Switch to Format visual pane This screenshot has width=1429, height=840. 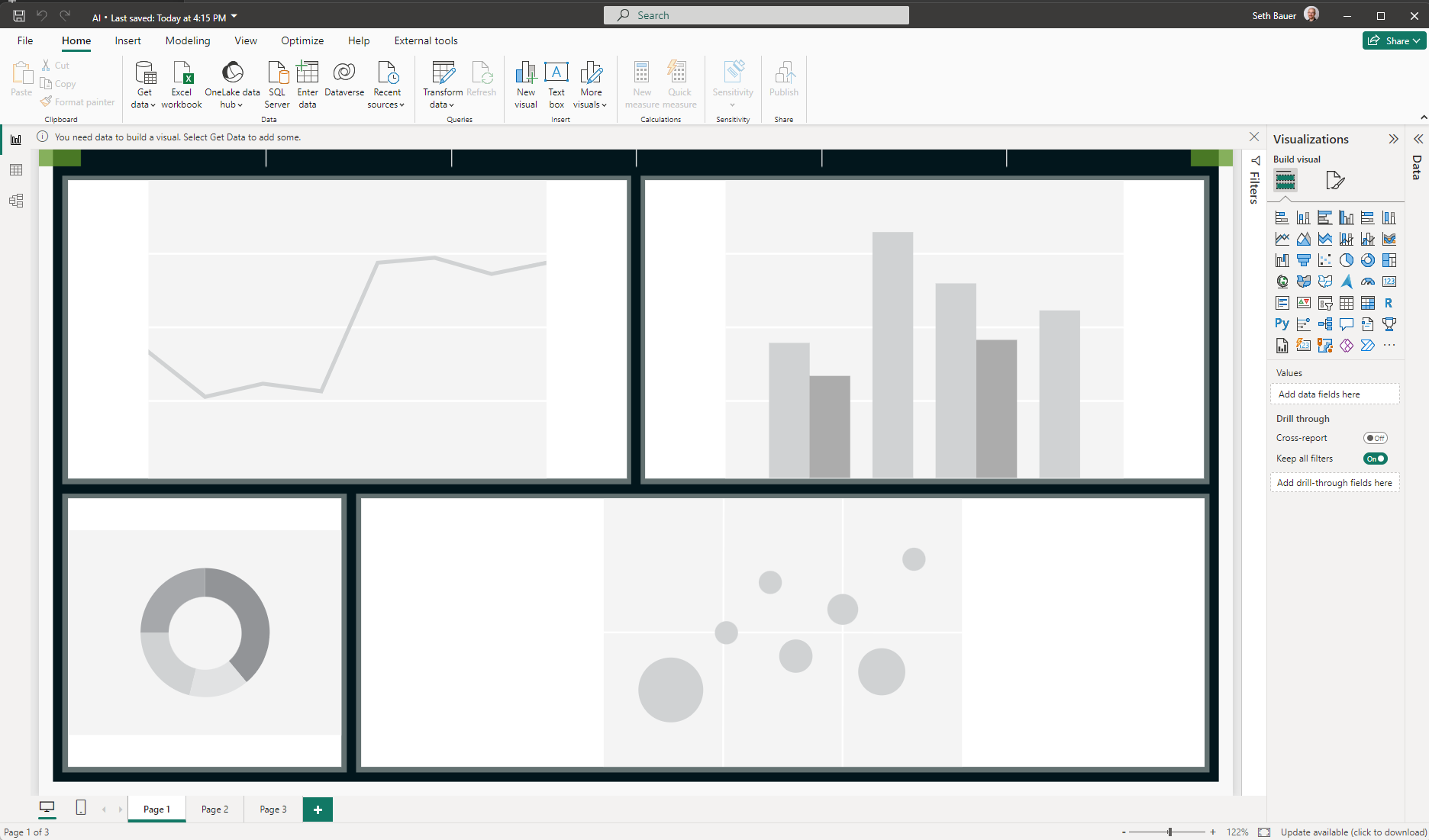1334,180
